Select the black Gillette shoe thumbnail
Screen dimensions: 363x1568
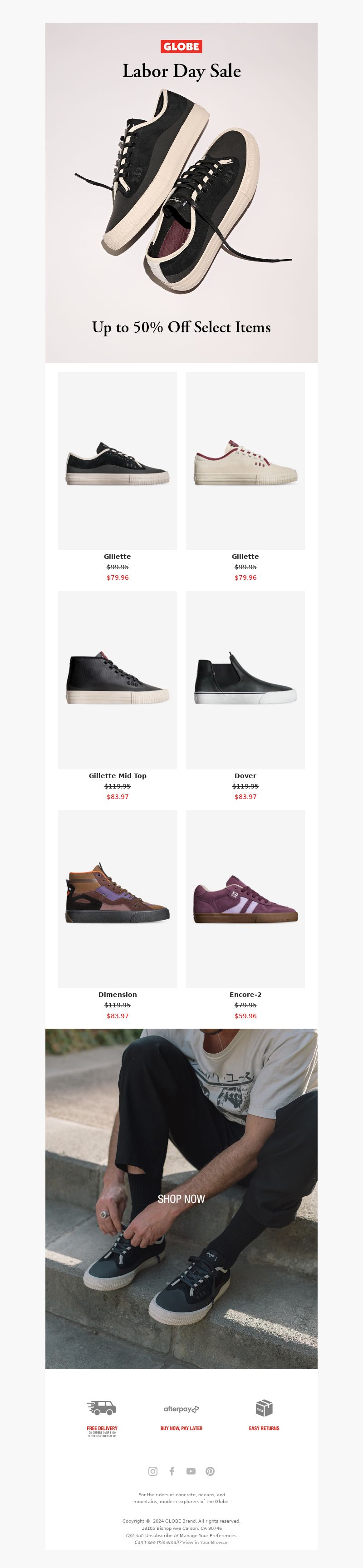pyautogui.click(x=118, y=461)
